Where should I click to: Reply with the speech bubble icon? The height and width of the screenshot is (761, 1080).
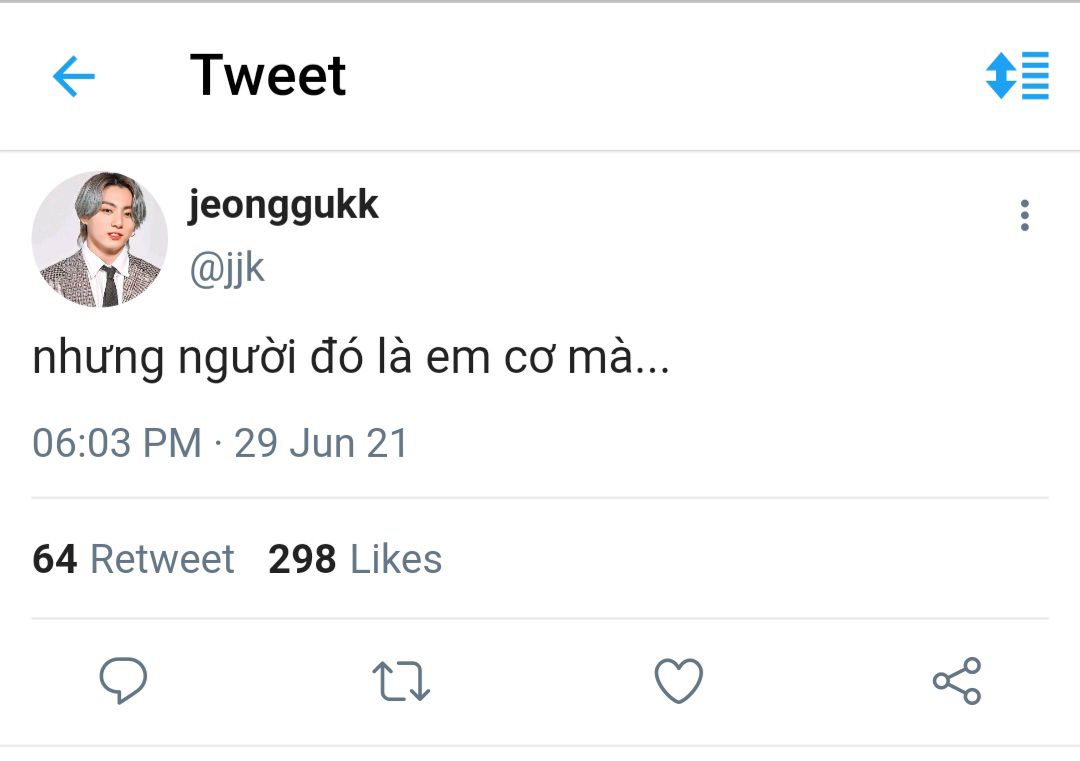click(x=123, y=681)
